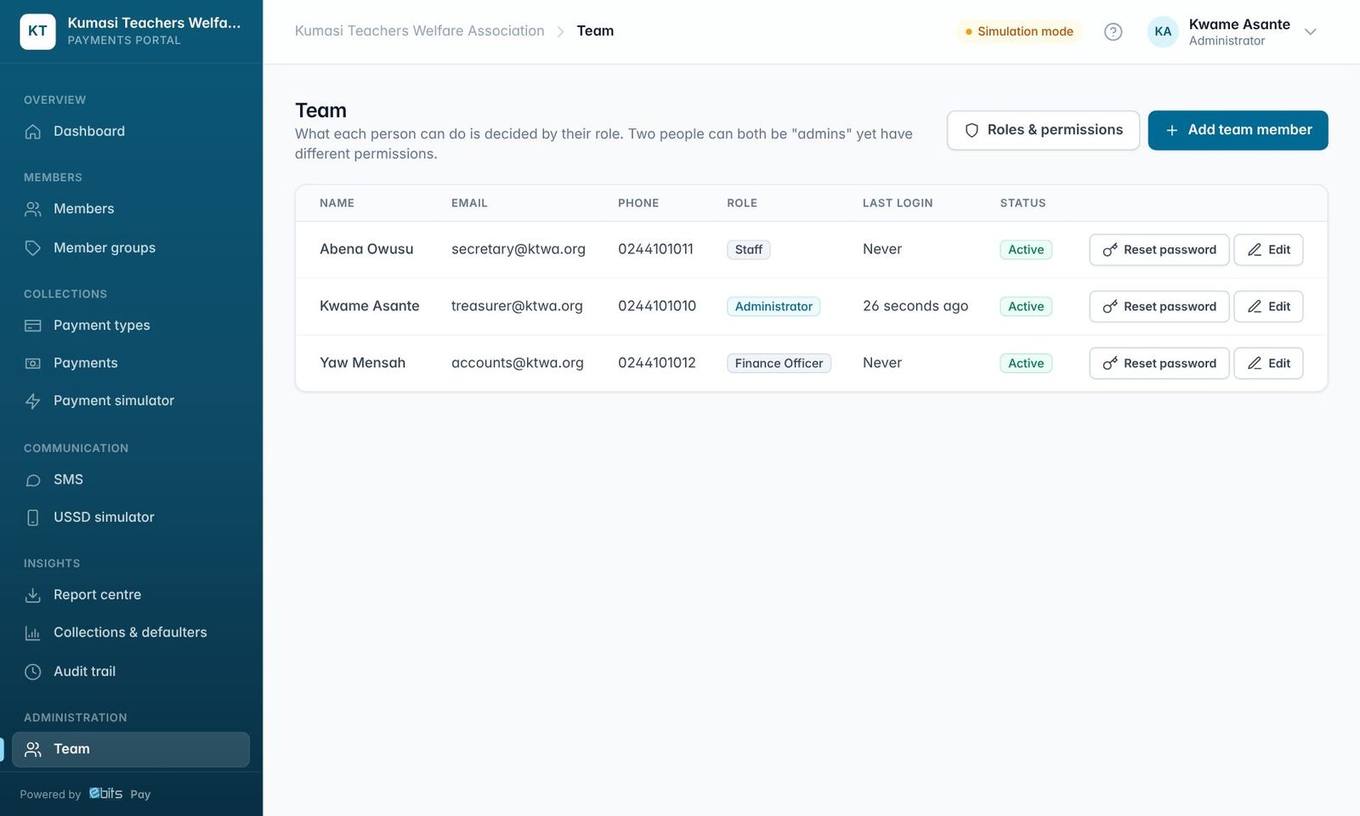Go to SMS communication page

tap(131, 480)
